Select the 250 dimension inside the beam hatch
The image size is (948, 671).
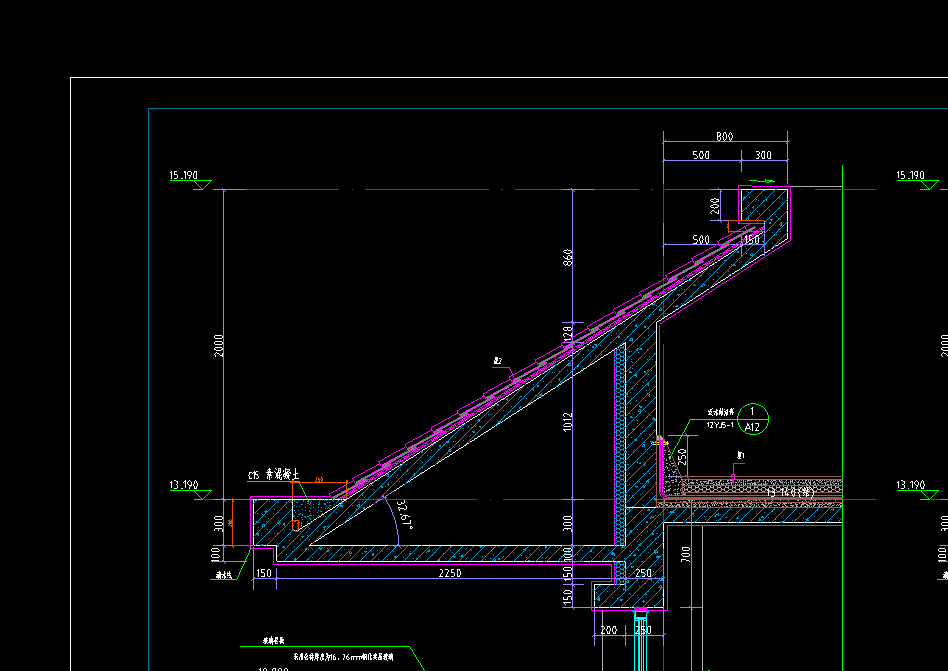[643, 572]
